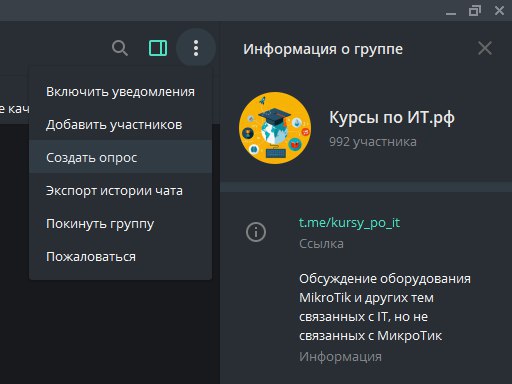Click the group description text about MikroTik
512x384 pixels.
(385, 307)
